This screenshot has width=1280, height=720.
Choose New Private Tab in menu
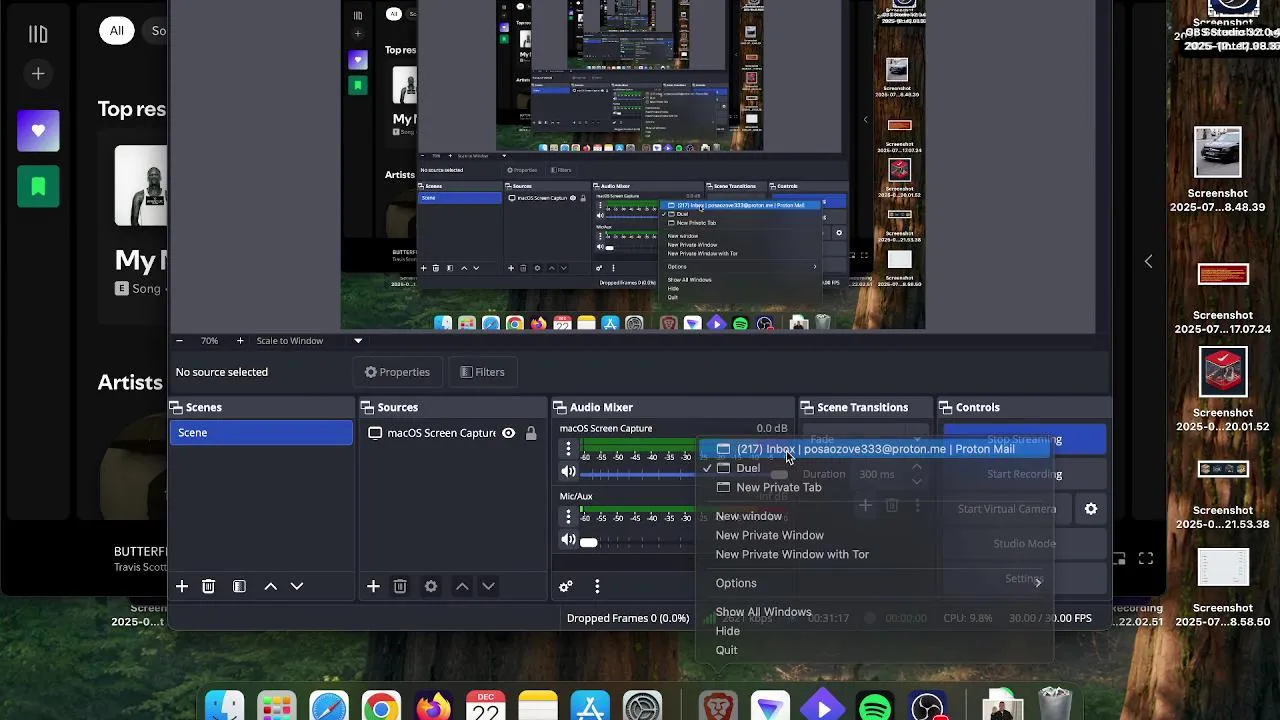pyautogui.click(x=778, y=487)
